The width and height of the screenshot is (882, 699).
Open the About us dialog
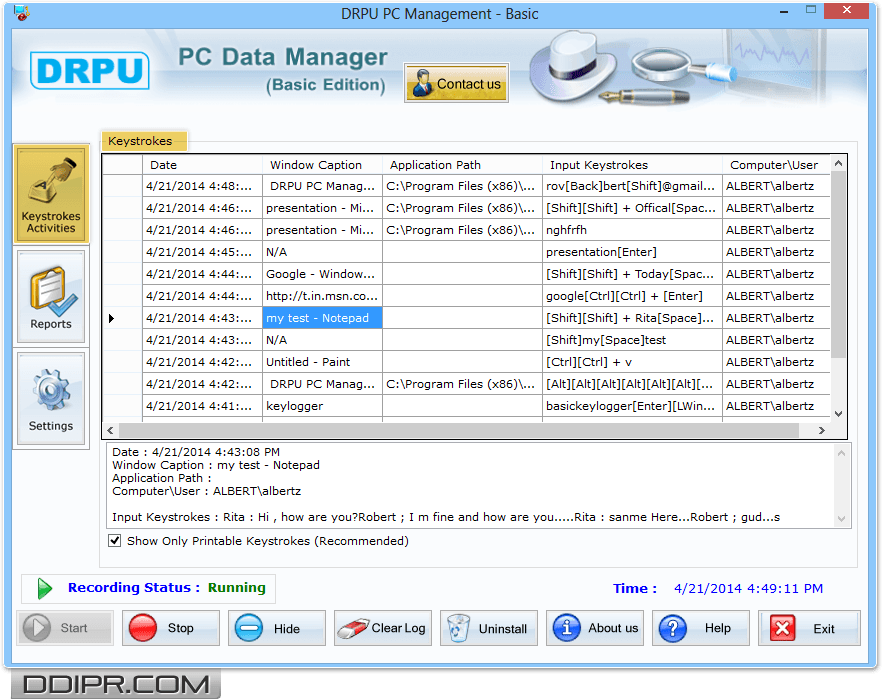point(595,628)
